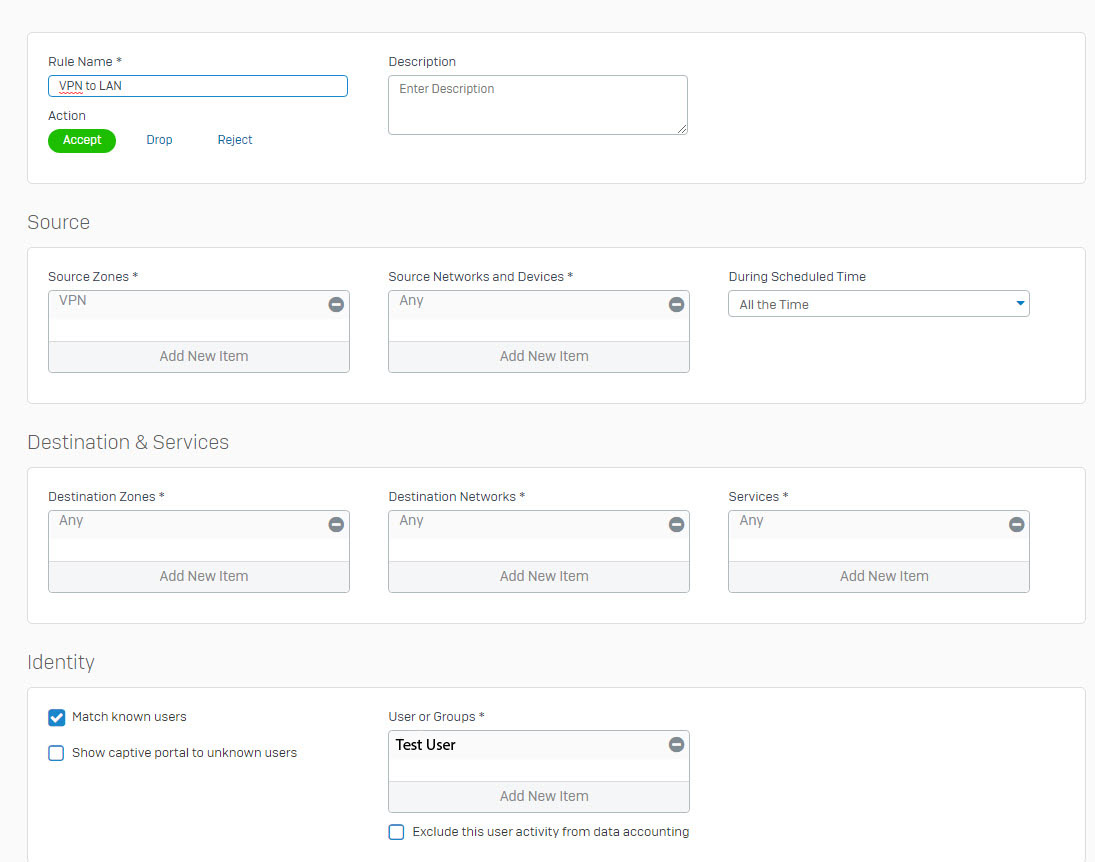Image resolution: width=1095 pixels, height=862 pixels.
Task: Check Exclude this user activity from data accounting
Action: [397, 832]
